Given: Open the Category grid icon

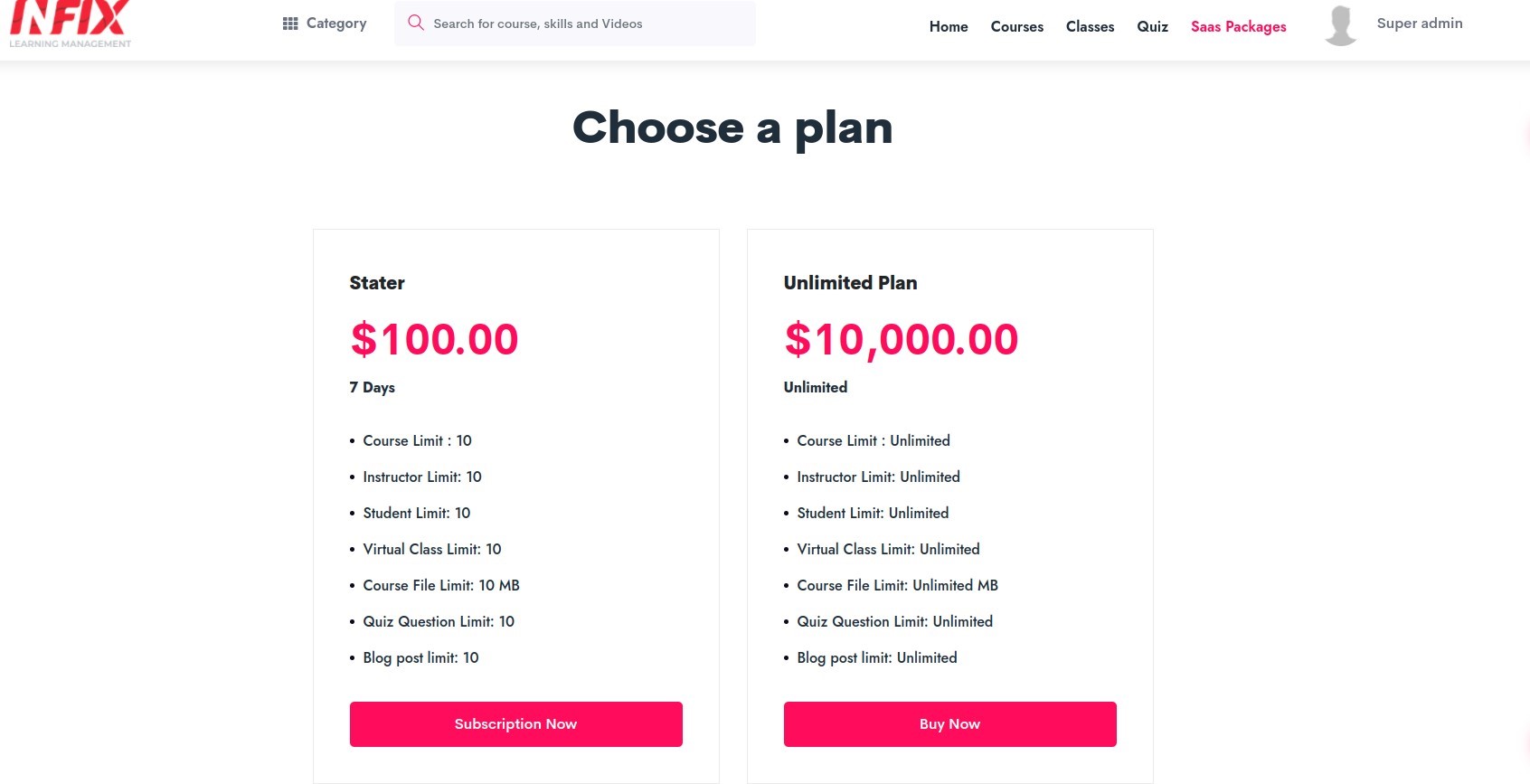Looking at the screenshot, I should [290, 24].
